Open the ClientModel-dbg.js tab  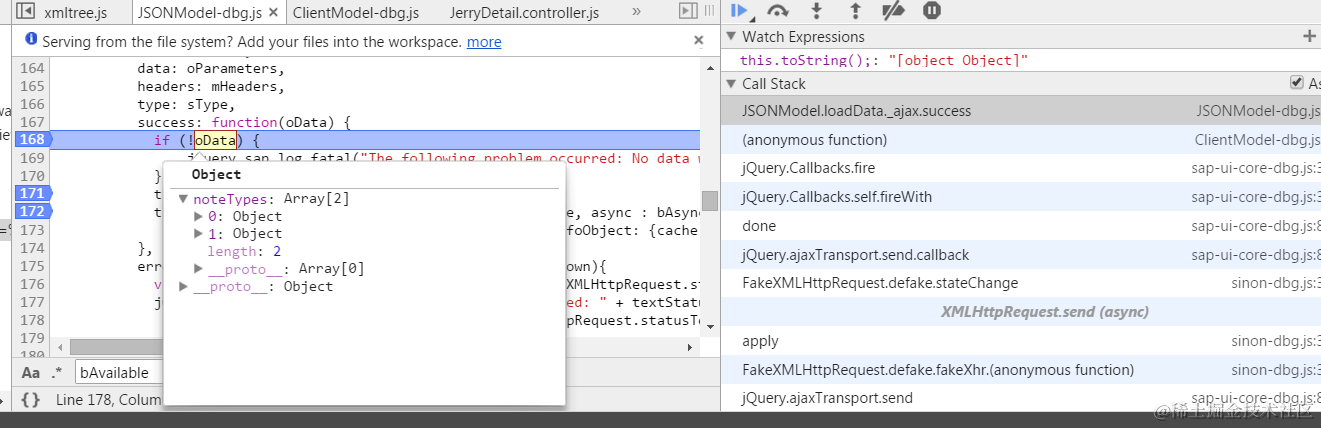356,13
